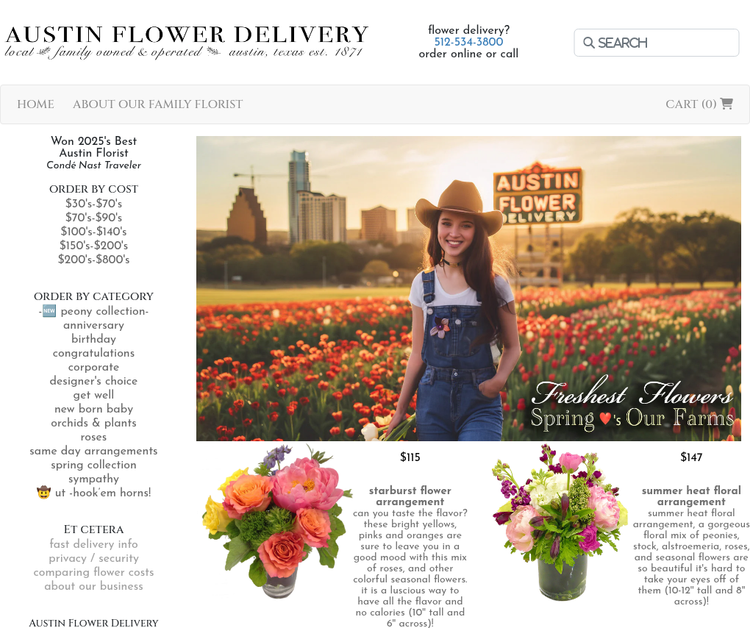Click the $115 price label
The width and height of the screenshot is (750, 628).
click(x=410, y=457)
